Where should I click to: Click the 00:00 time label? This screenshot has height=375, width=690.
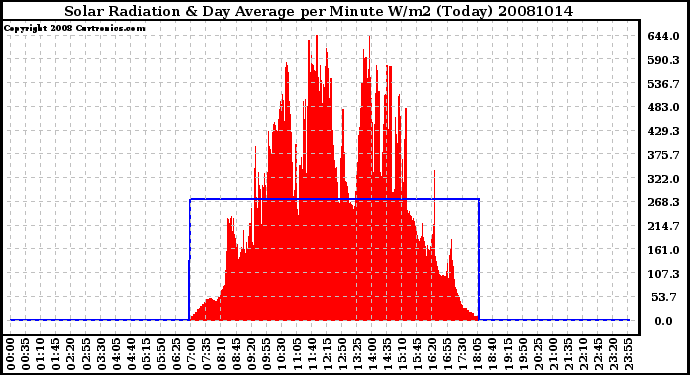(x=11, y=354)
